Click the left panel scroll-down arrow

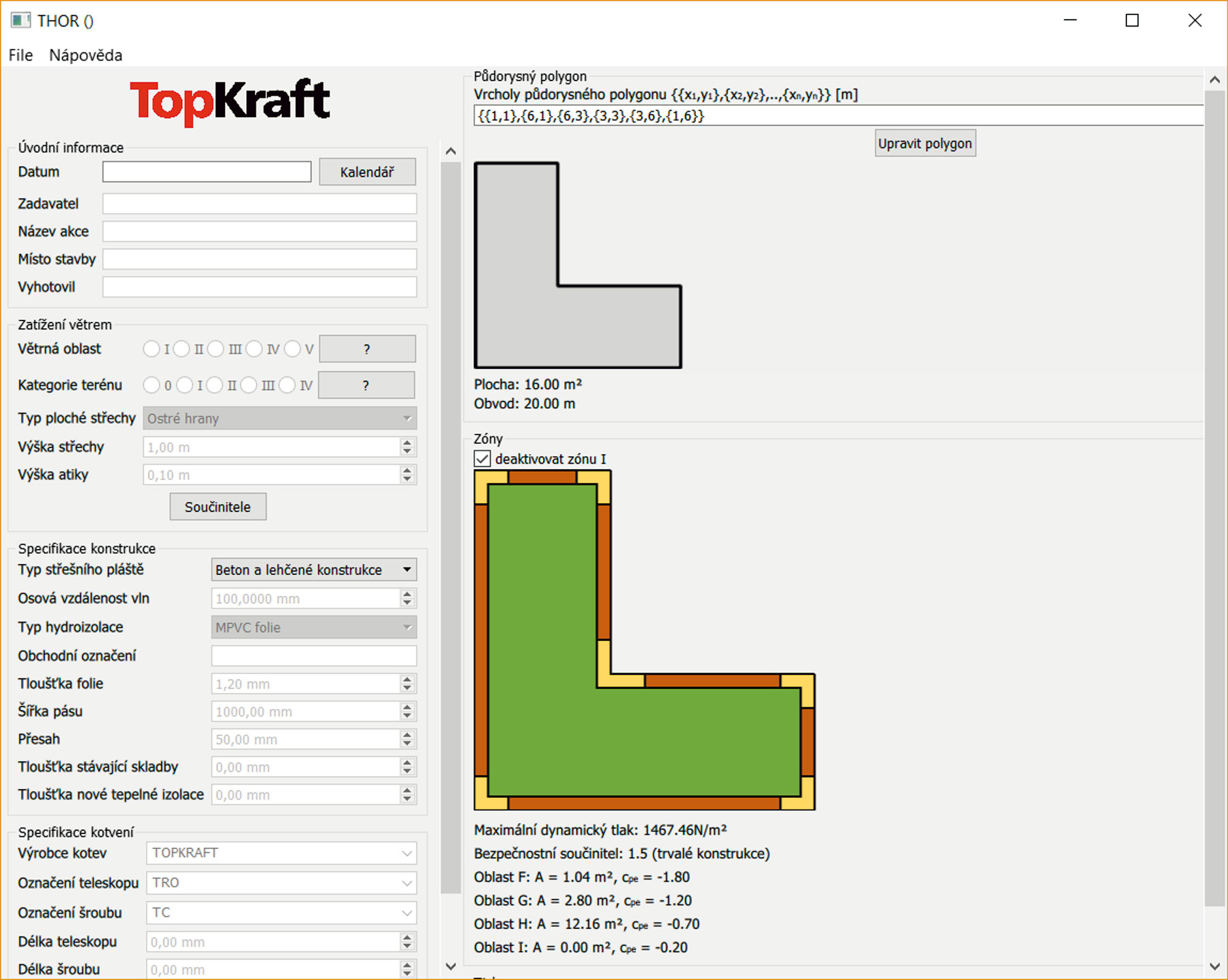point(450,966)
